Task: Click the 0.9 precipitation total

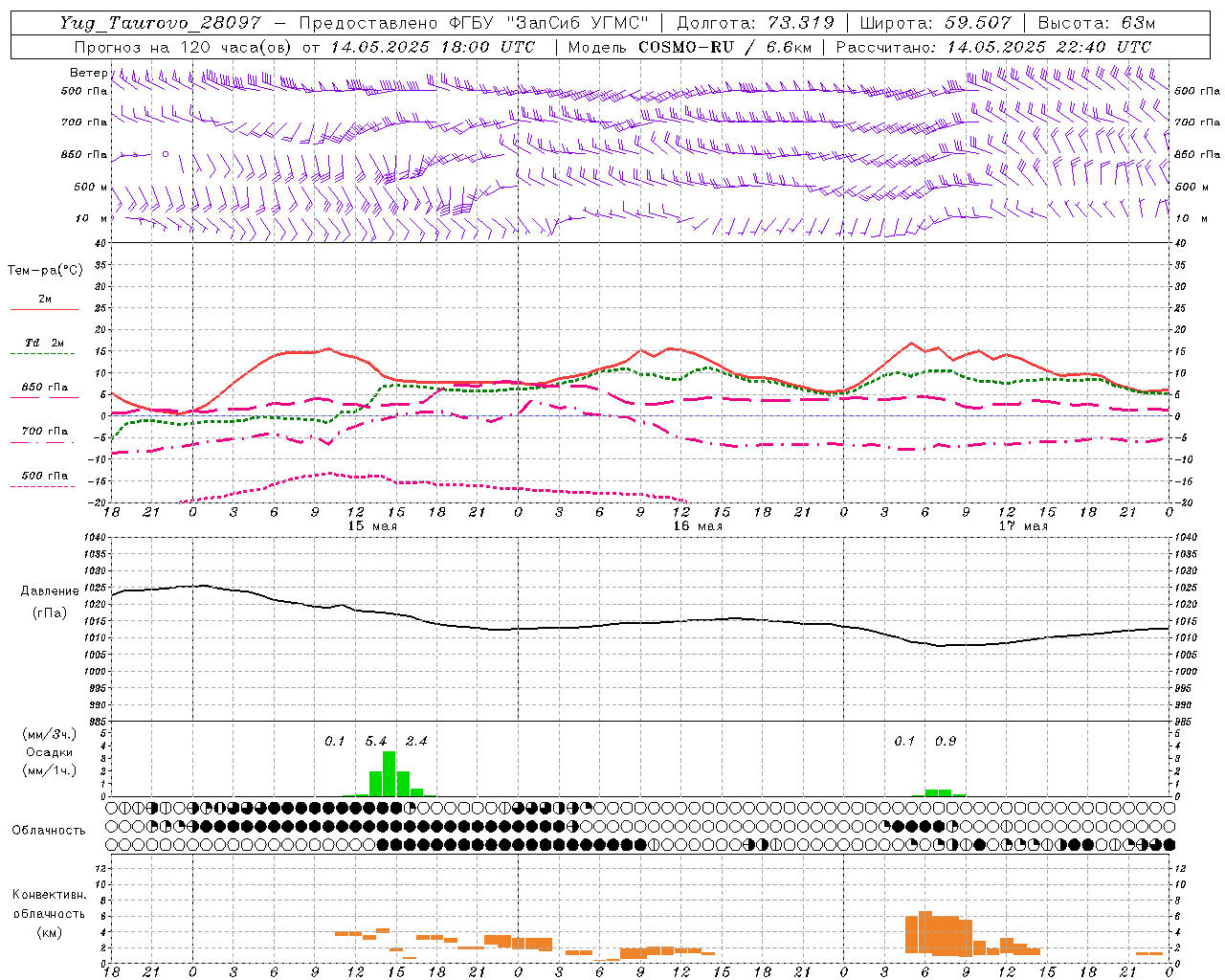Action: [946, 741]
